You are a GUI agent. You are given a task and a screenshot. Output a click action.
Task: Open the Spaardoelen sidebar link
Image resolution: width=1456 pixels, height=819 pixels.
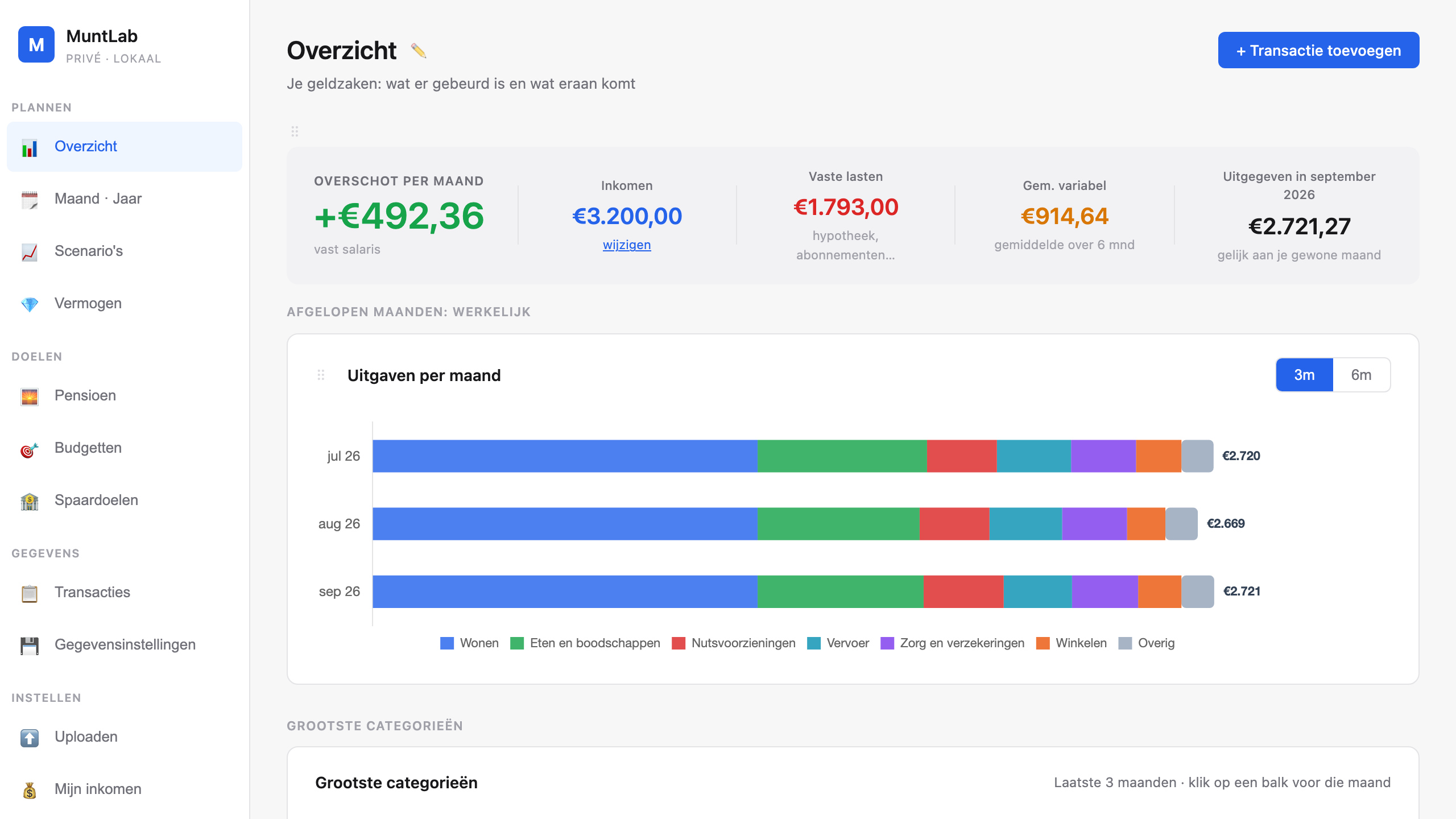(x=125, y=500)
